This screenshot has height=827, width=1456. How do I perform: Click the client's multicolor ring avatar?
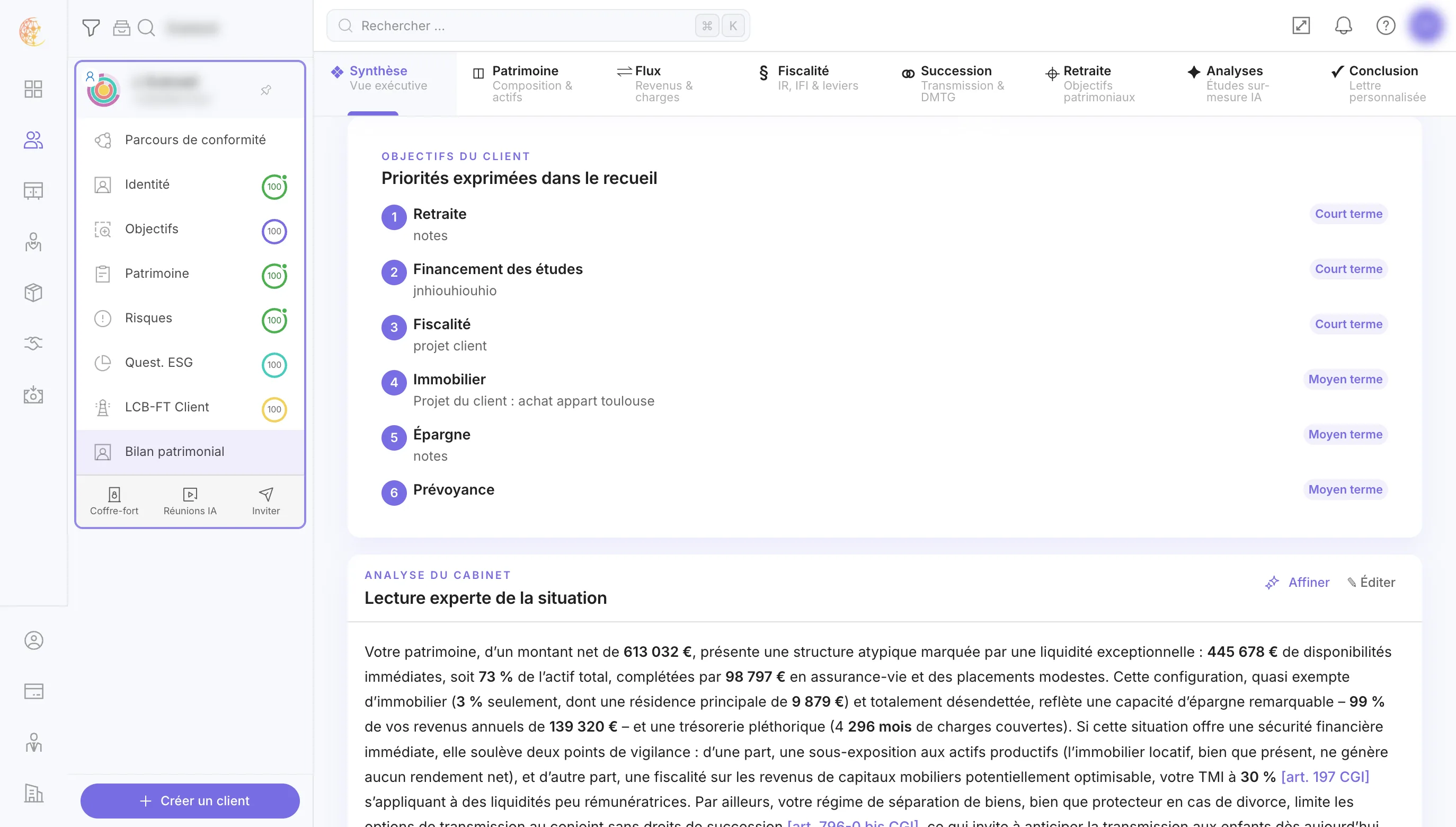tap(103, 90)
